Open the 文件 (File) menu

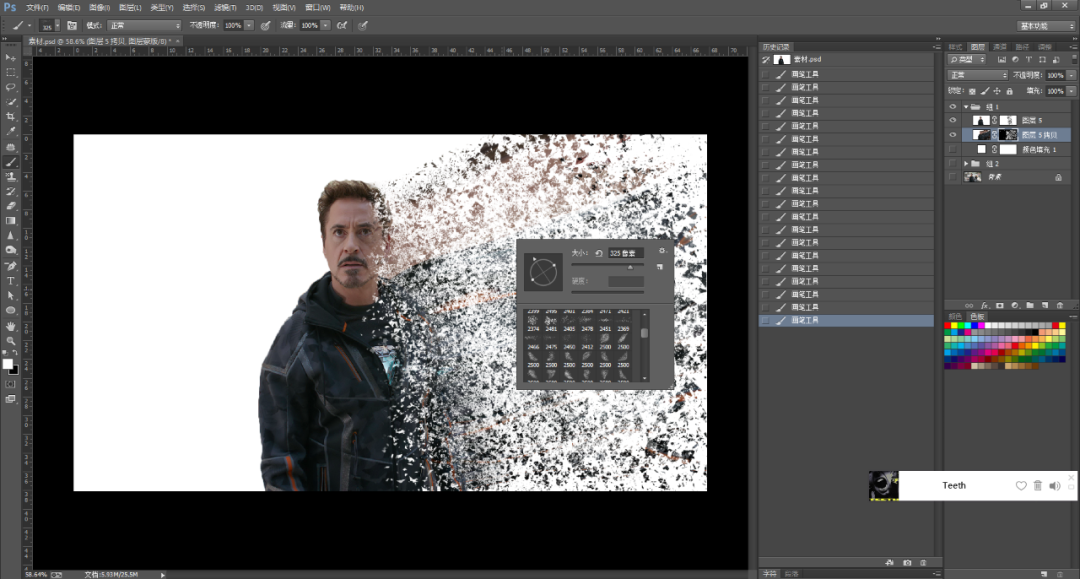coord(37,8)
